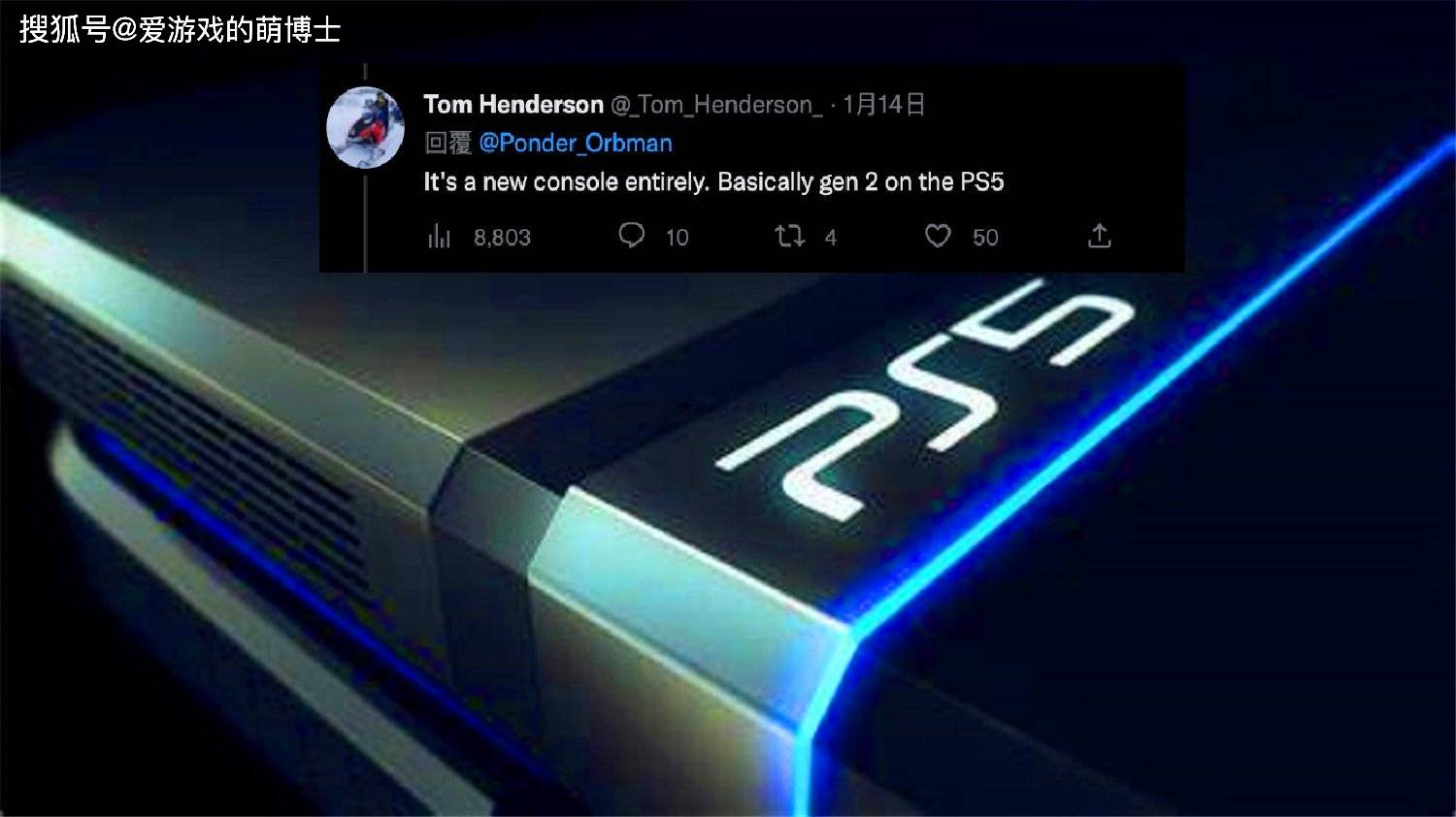This screenshot has height=817, width=1456.
Task: Open the tweet's view analytics bar-chart icon
Action: 440,237
